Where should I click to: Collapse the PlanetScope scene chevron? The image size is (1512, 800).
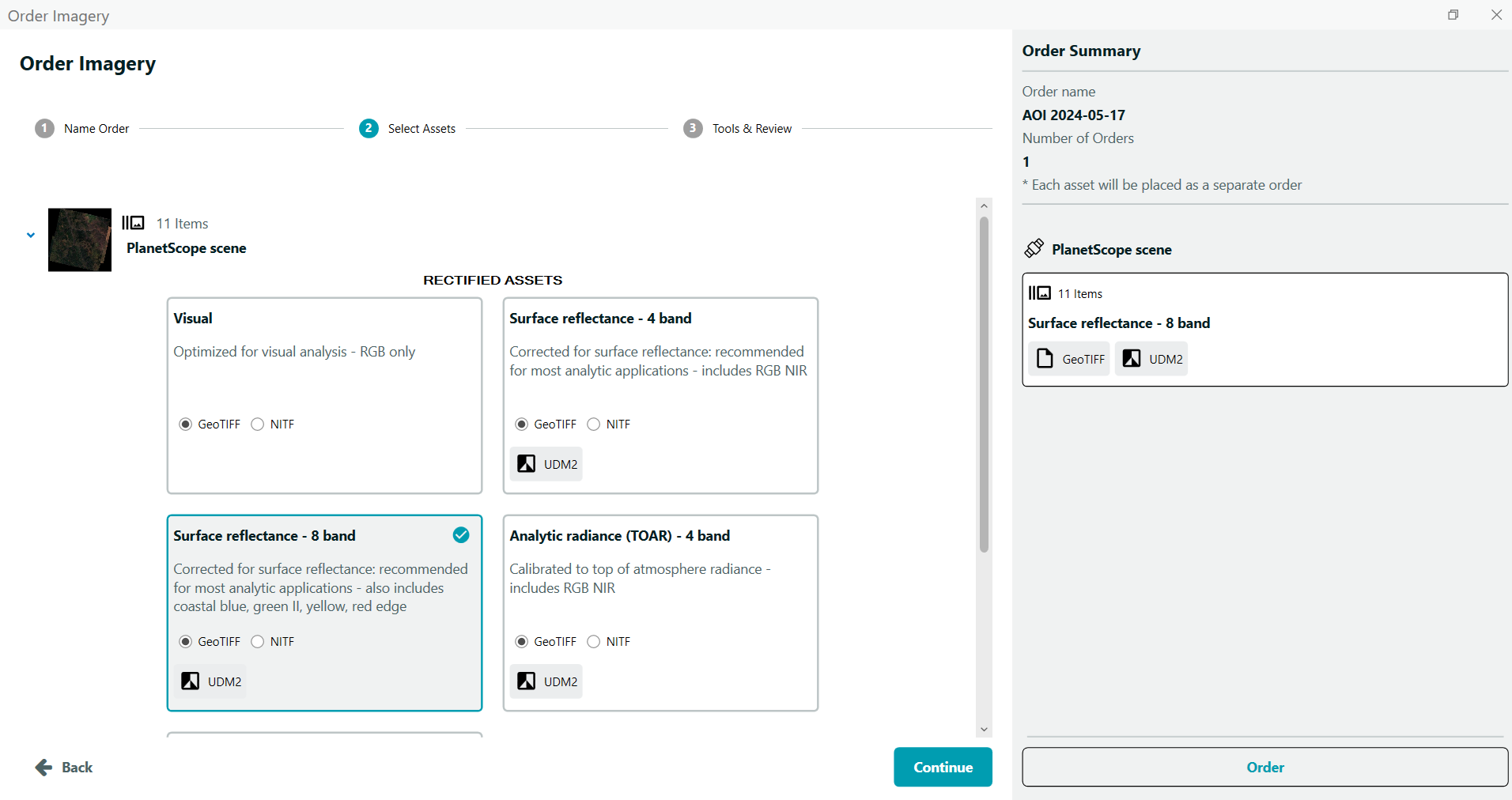[31, 235]
